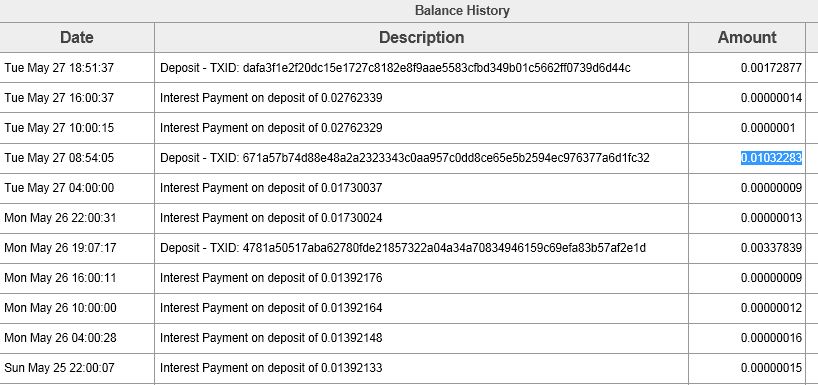Click date Mon May 26 10:00:00

[x=60, y=308]
